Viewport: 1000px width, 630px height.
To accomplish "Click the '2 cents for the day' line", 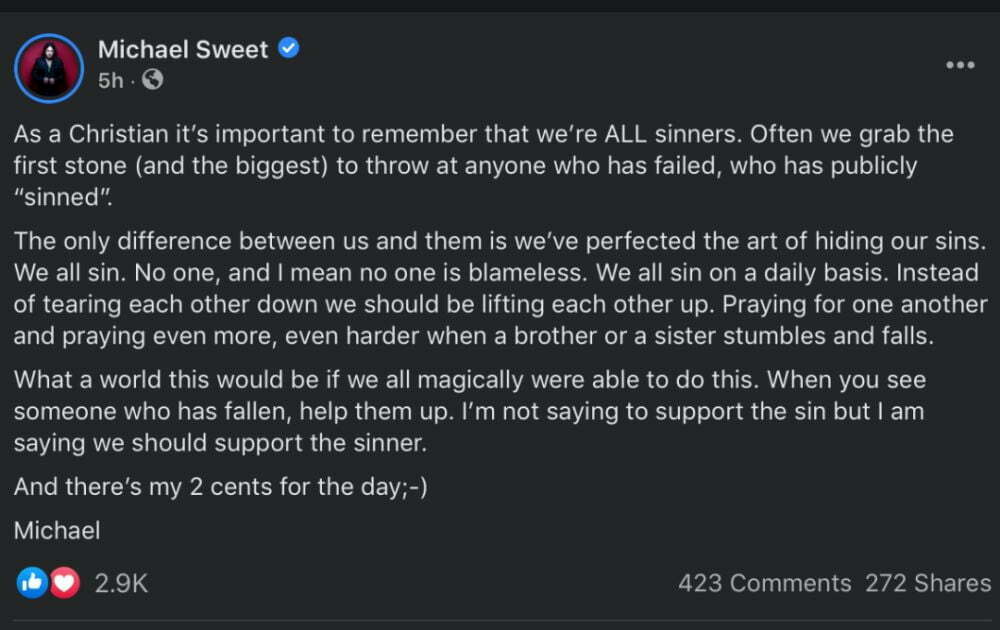I will (221, 487).
